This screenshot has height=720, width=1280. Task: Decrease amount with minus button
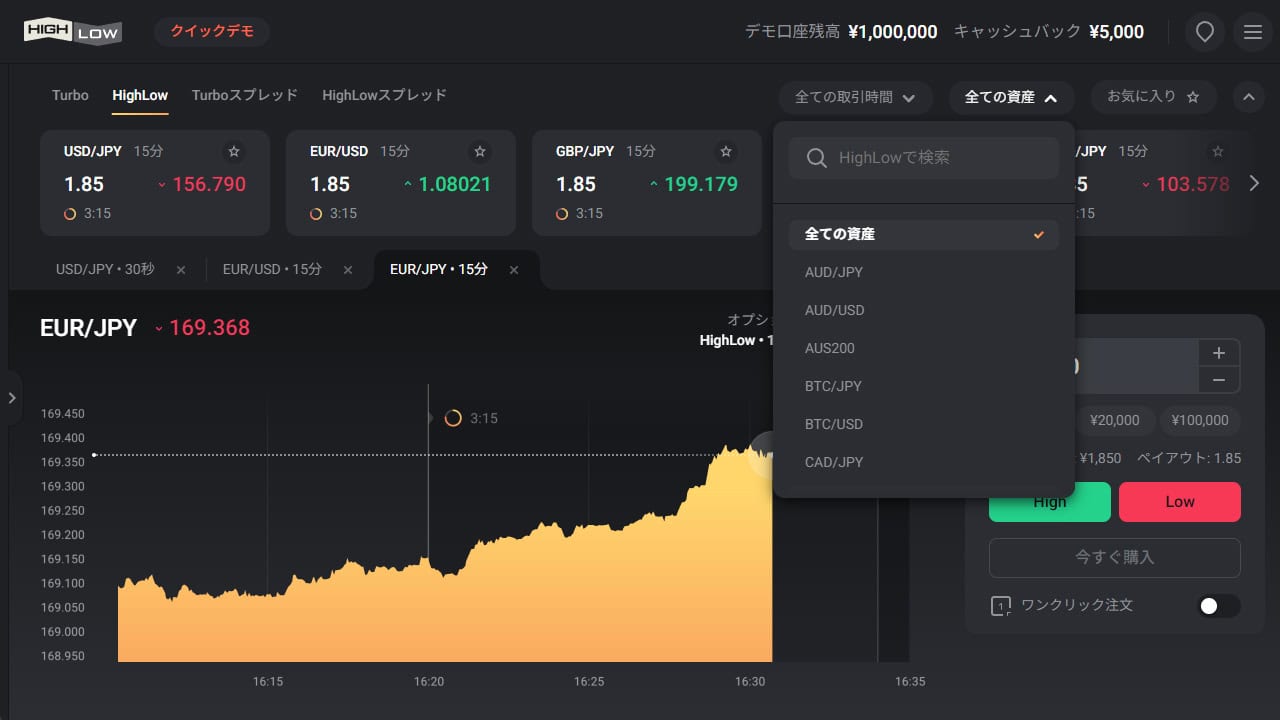1219,380
